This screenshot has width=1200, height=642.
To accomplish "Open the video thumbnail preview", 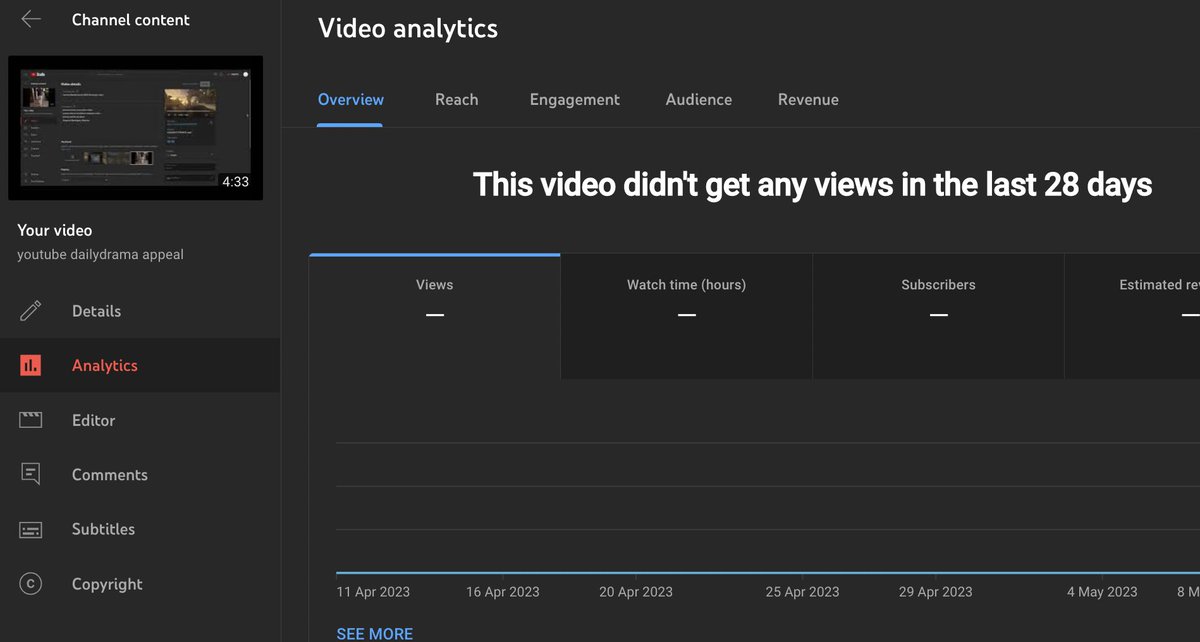I will tap(135, 128).
